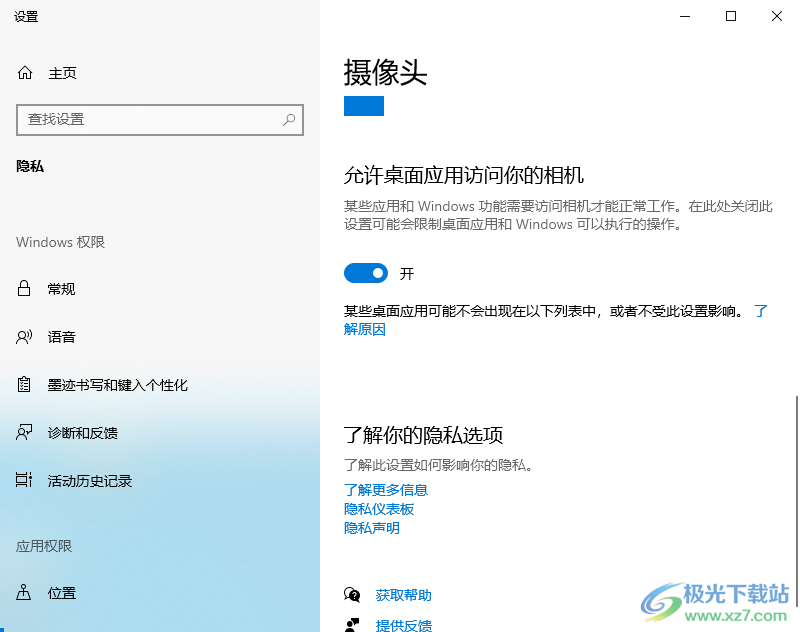The width and height of the screenshot is (800, 632).
Task: Click the feedback person icon beside 诊断和反馈
Action: tap(24, 433)
